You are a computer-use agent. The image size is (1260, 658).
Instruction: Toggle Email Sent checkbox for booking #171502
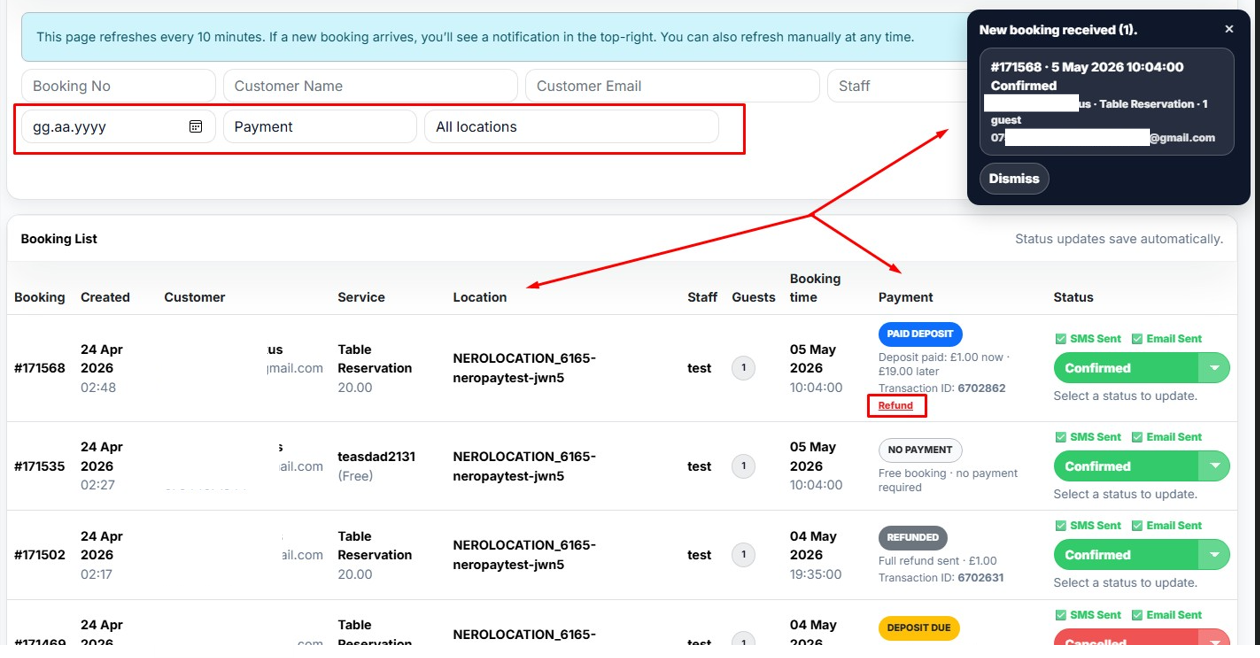1137,526
